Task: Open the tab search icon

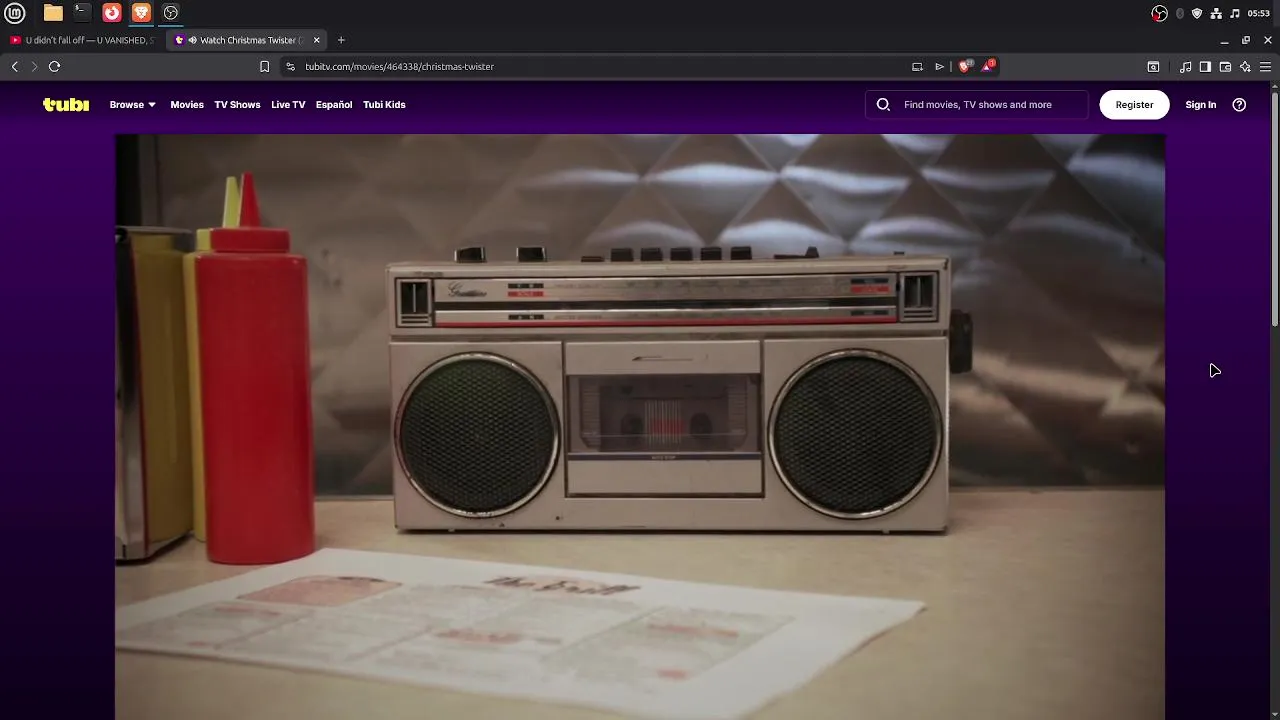Action: click(x=1153, y=66)
